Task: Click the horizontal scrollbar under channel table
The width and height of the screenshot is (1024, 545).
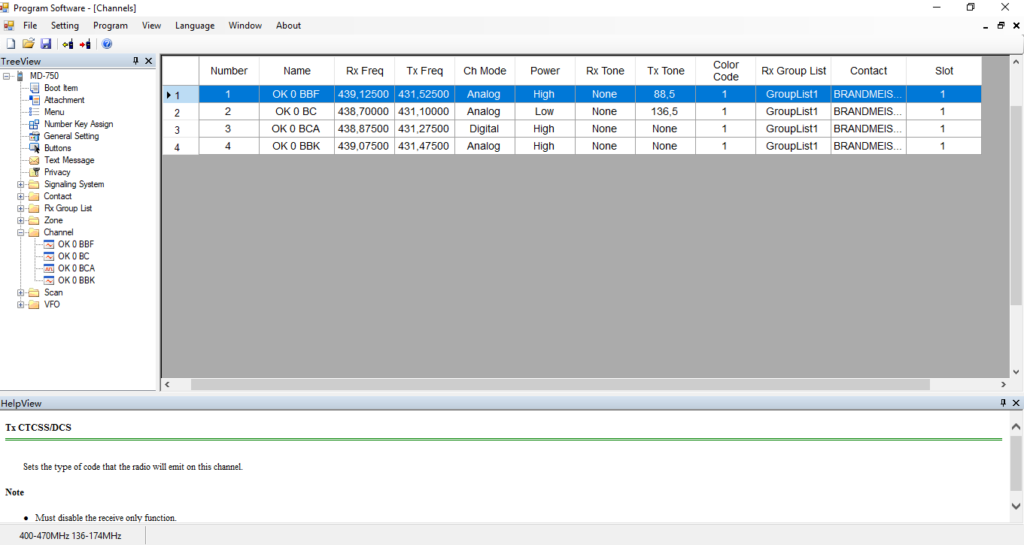Action: [x=560, y=384]
